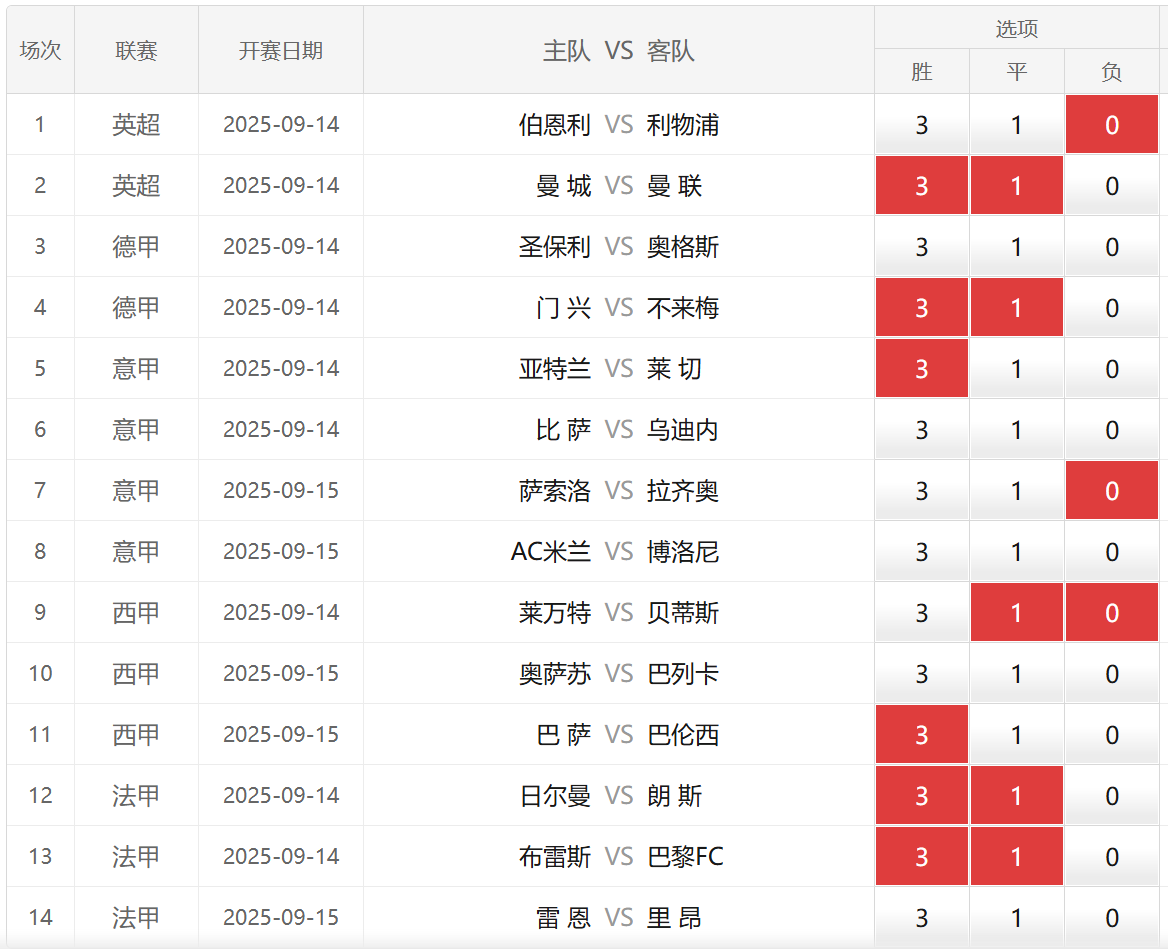Viewport: 1168px width, 950px height.
Task: Toggle the 平 option for 伯恩利 VS 利物浦
Action: (x=1016, y=124)
